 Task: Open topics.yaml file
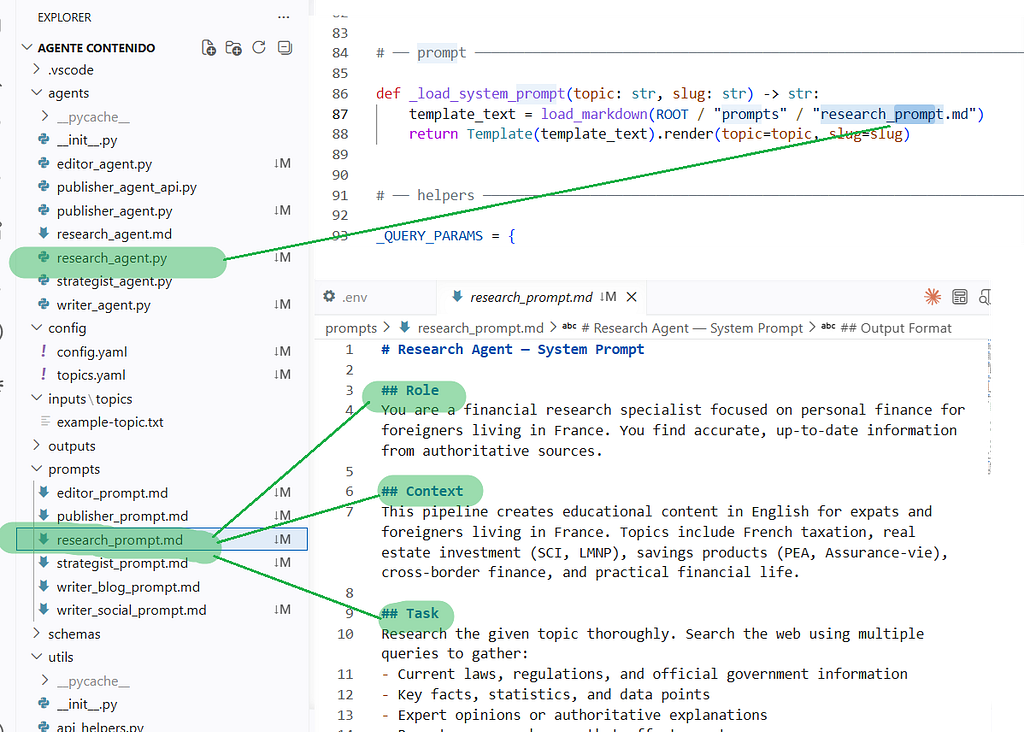click(91, 375)
